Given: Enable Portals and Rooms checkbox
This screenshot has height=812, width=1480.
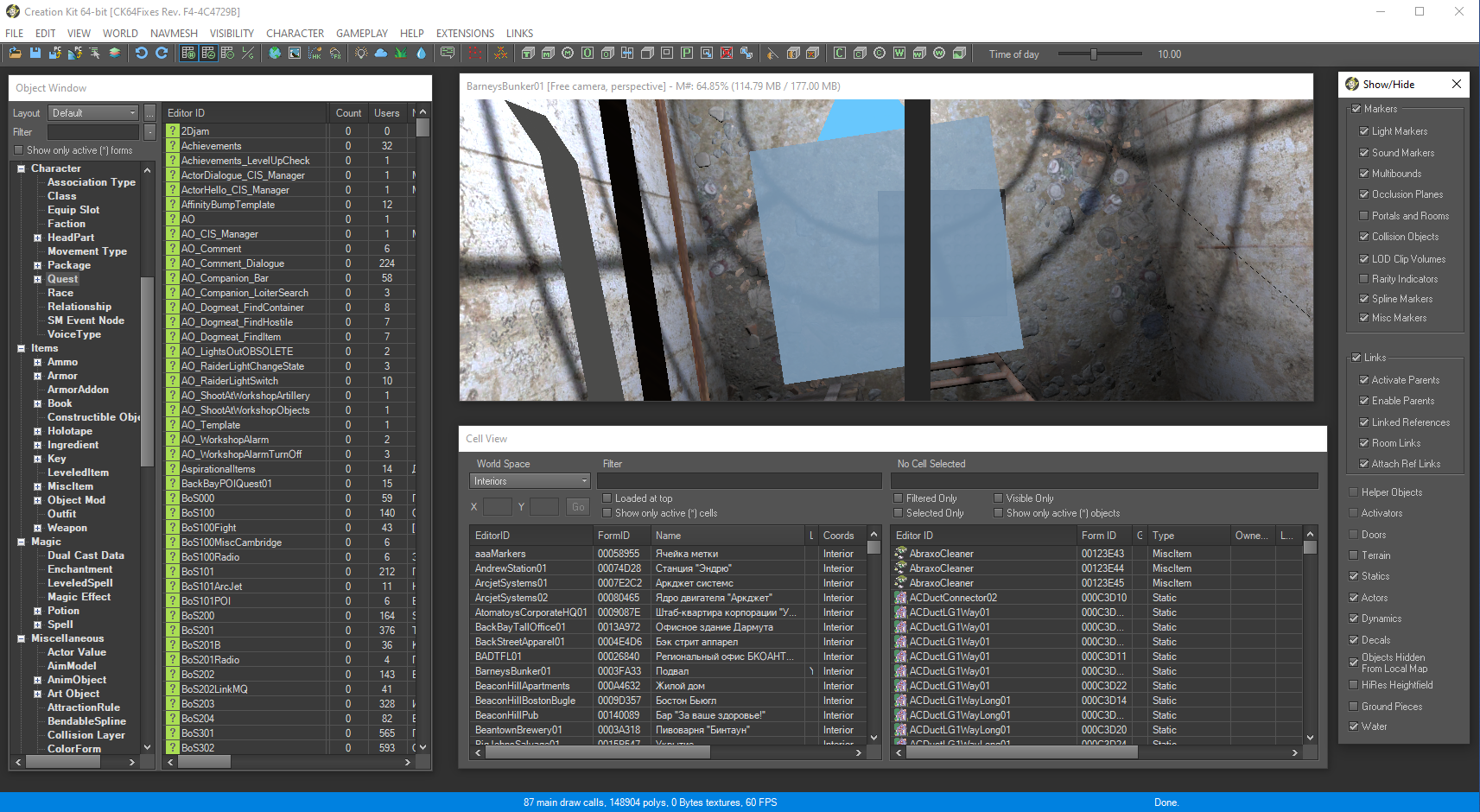Looking at the screenshot, I should [1364, 216].
